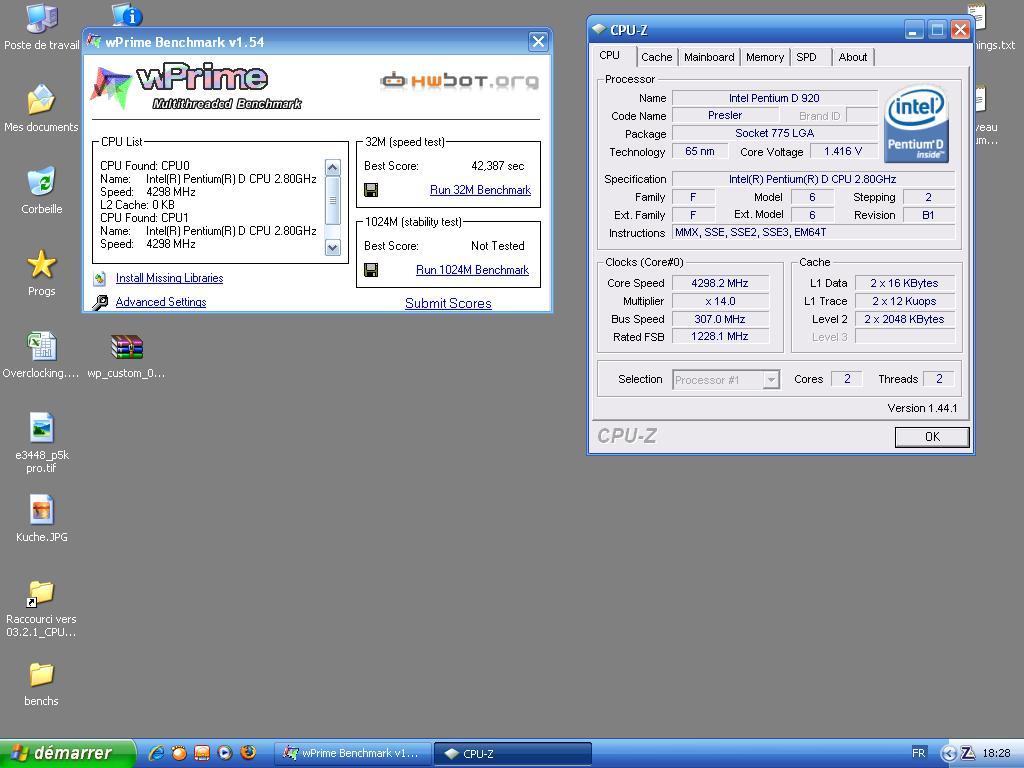Click Install Missing Libraries link
Image resolution: width=1024 pixels, height=768 pixels.
[x=169, y=278]
